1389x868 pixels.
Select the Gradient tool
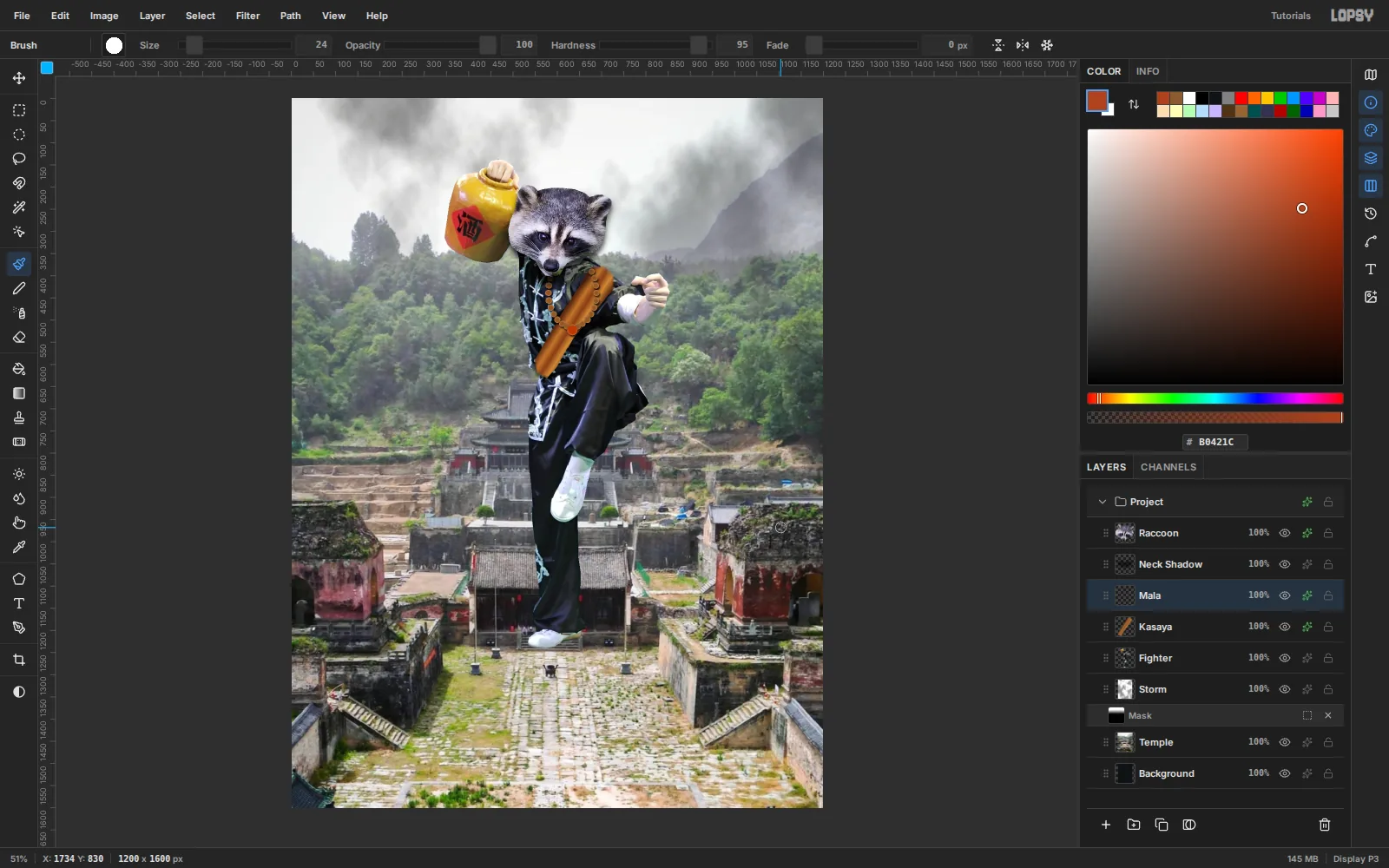tap(19, 393)
